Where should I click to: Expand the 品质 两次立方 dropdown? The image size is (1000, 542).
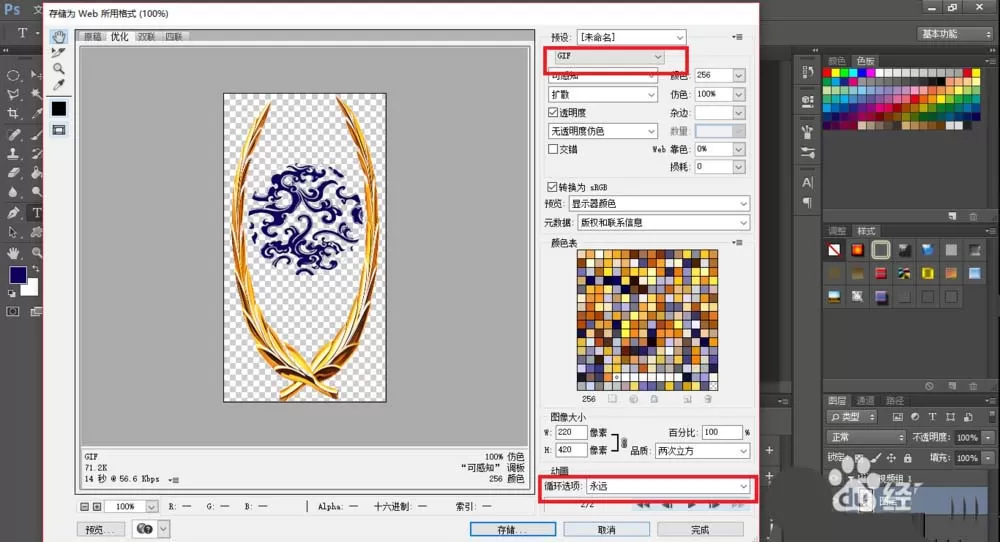[x=702, y=451]
